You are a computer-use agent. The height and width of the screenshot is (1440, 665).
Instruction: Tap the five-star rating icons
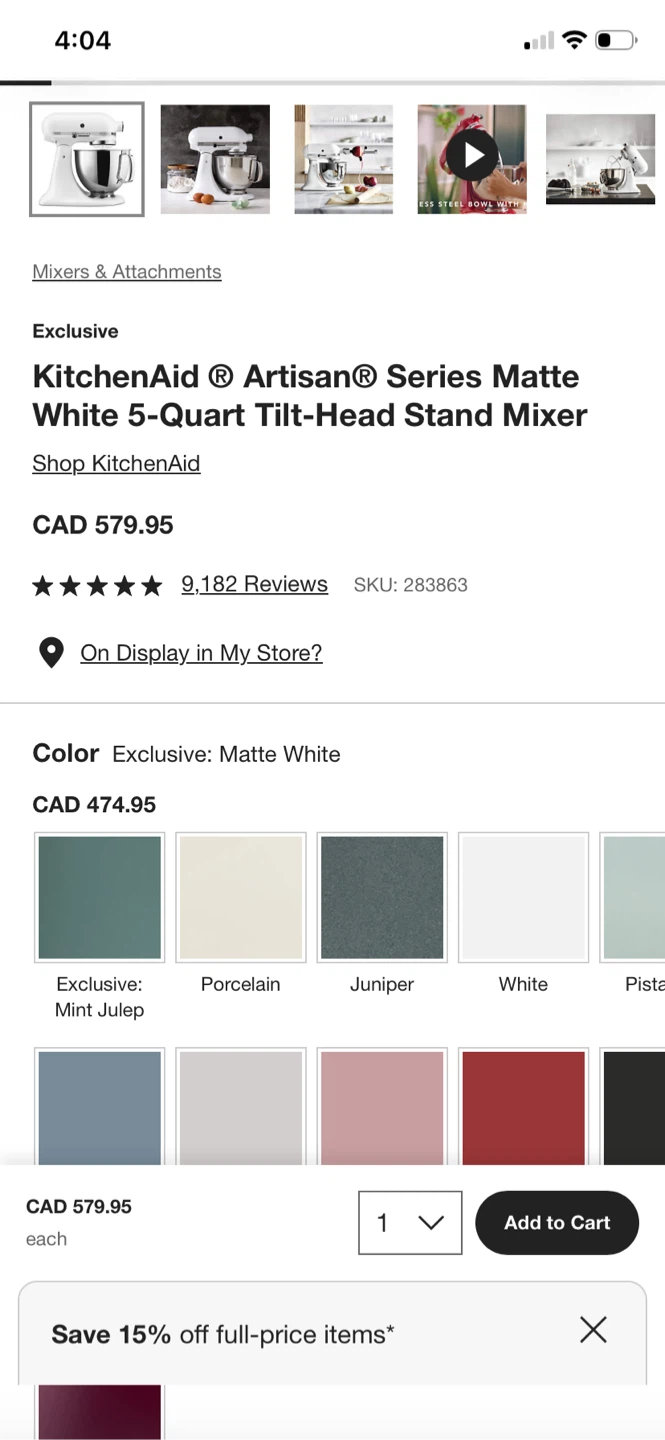click(97, 585)
